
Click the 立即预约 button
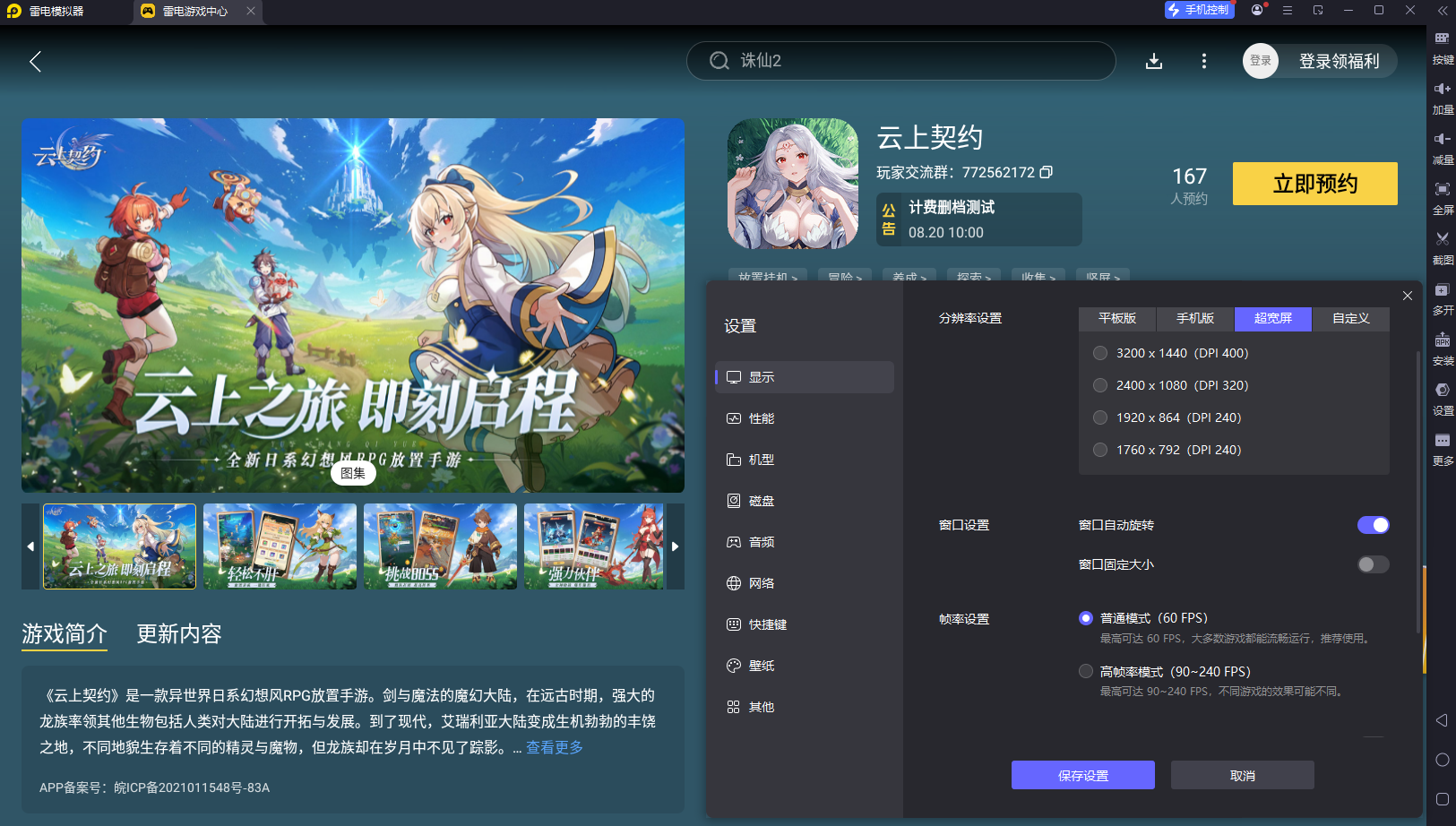coord(1315,184)
